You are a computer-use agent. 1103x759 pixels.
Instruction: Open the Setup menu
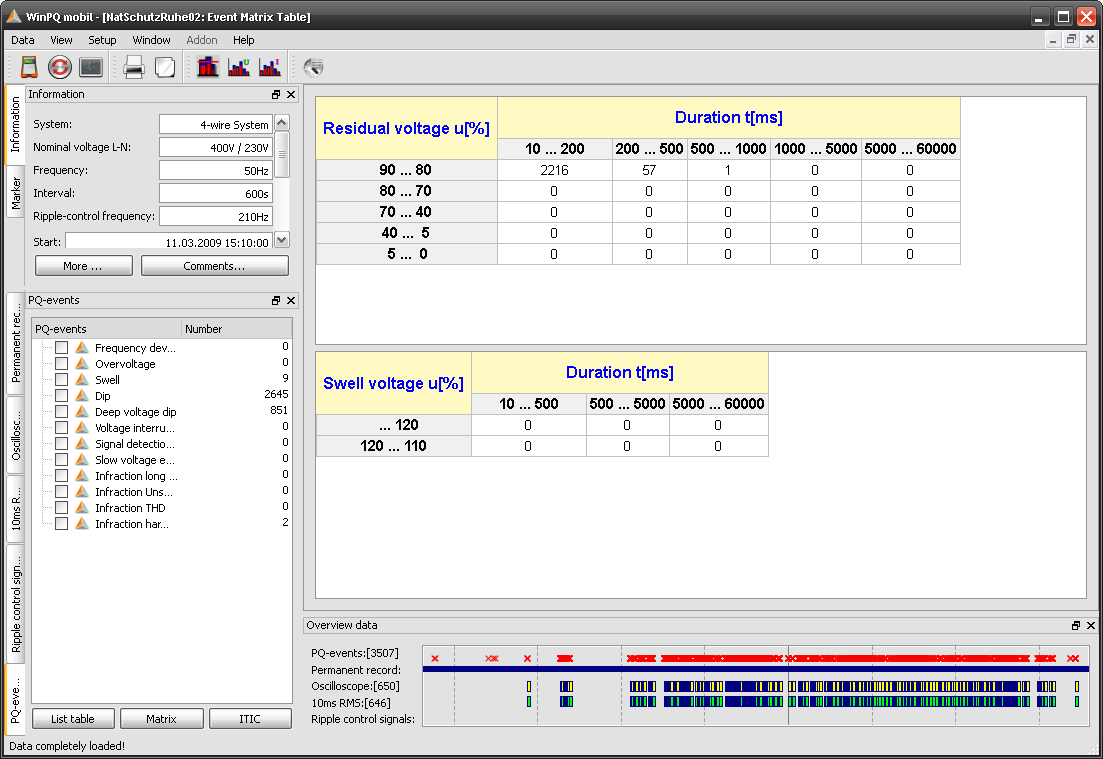(x=102, y=40)
